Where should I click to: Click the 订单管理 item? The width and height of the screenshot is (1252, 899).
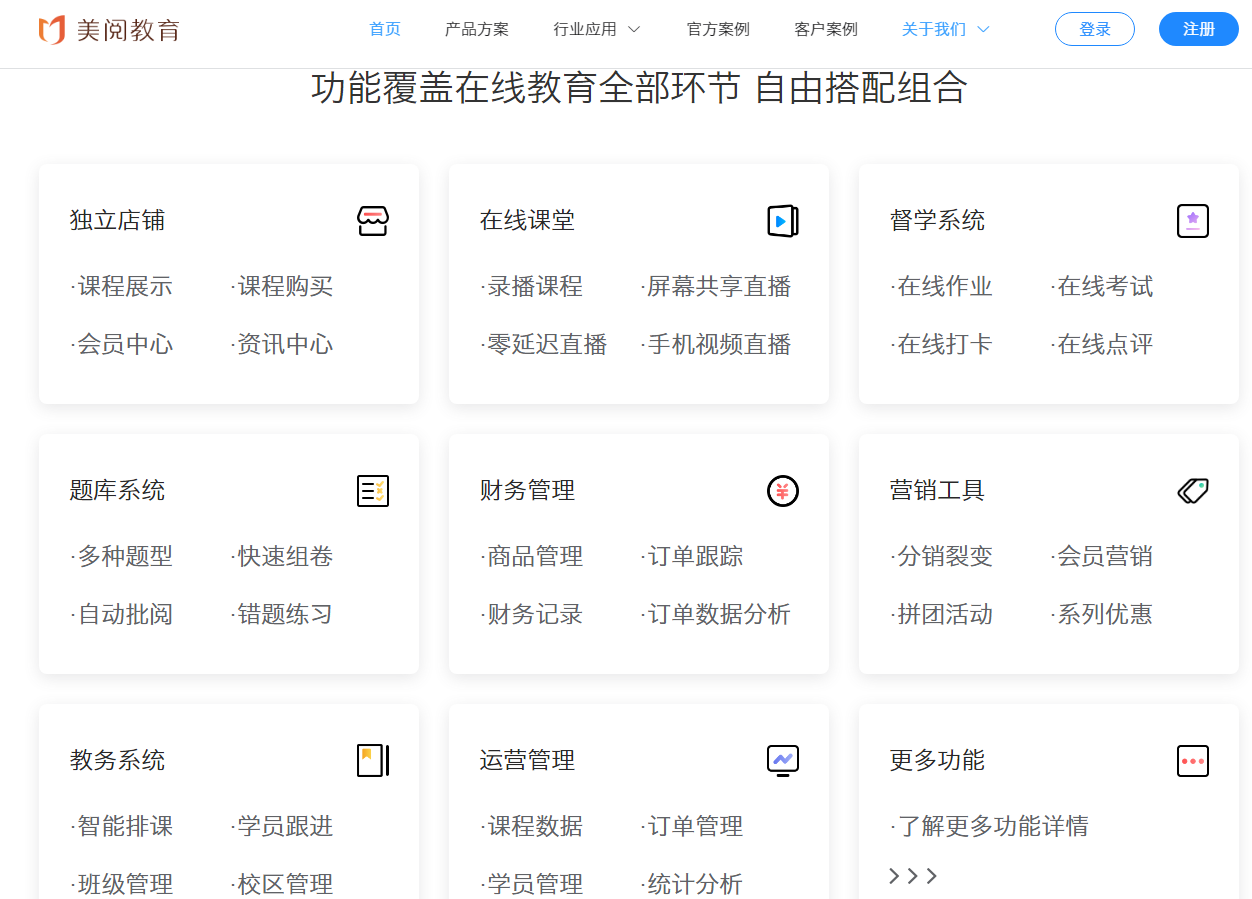pos(692,827)
